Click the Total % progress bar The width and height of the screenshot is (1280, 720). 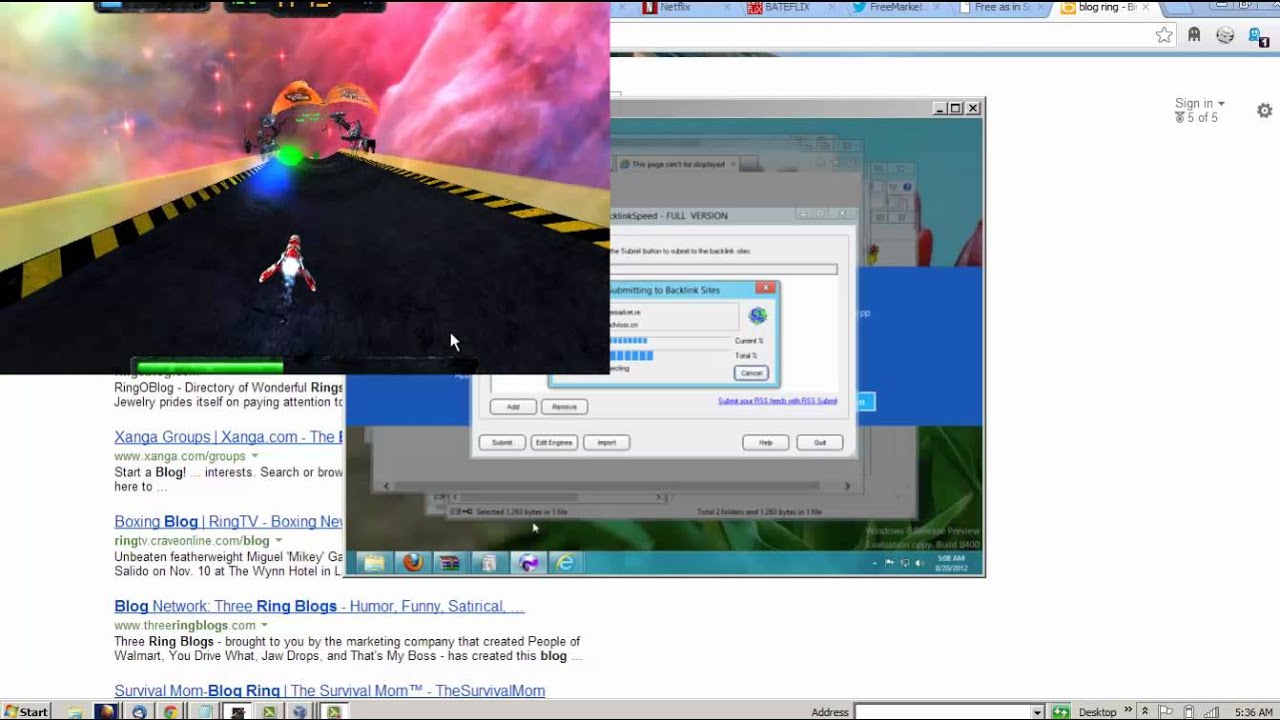pyautogui.click(x=670, y=355)
